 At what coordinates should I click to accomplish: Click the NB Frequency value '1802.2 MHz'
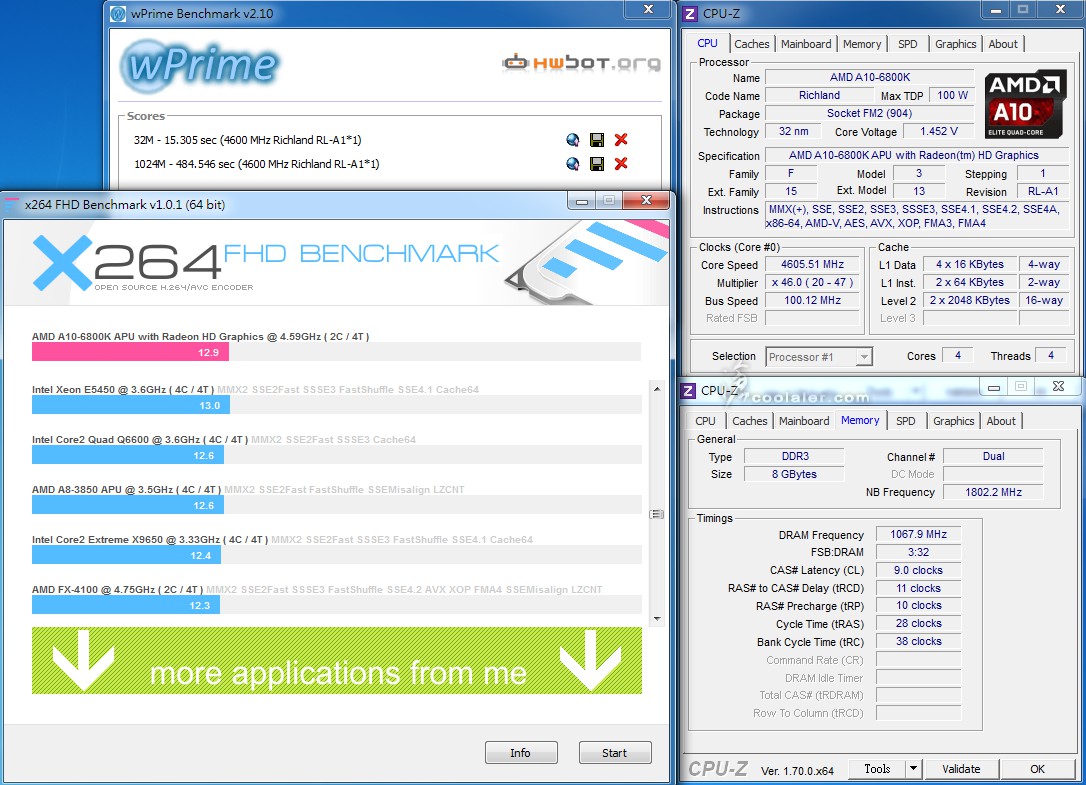click(993, 493)
